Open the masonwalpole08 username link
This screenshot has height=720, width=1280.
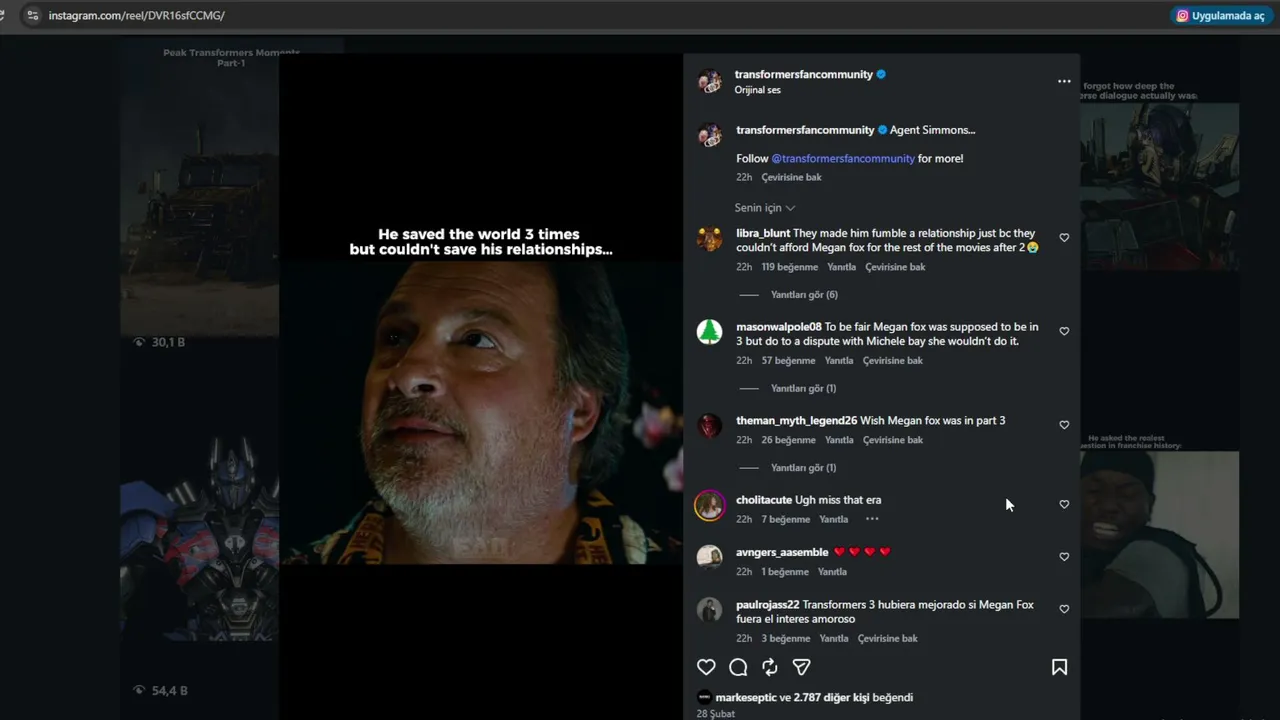click(779, 327)
